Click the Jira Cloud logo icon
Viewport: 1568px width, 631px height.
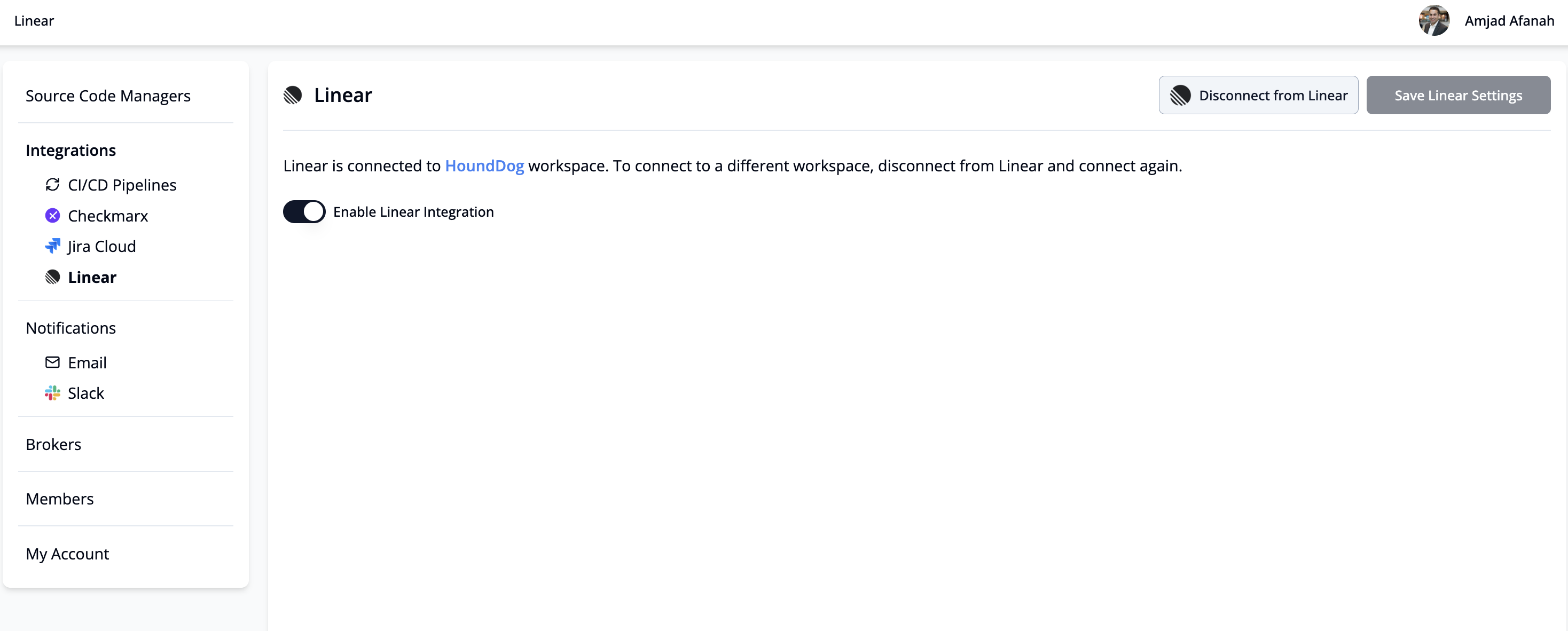point(52,246)
